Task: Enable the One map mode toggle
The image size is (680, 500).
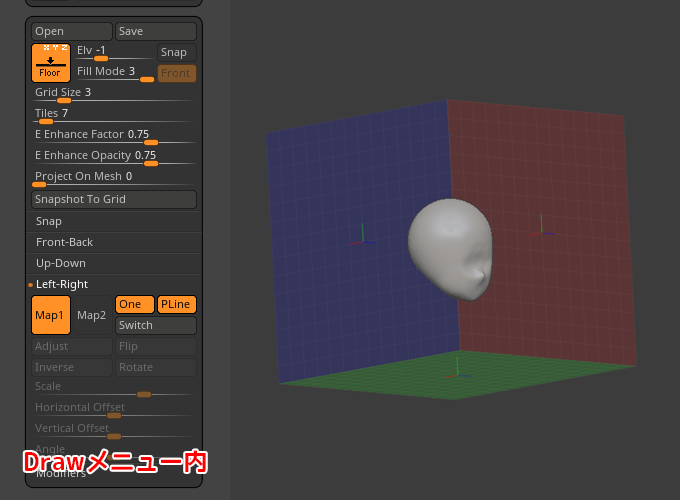Action: coord(135,304)
